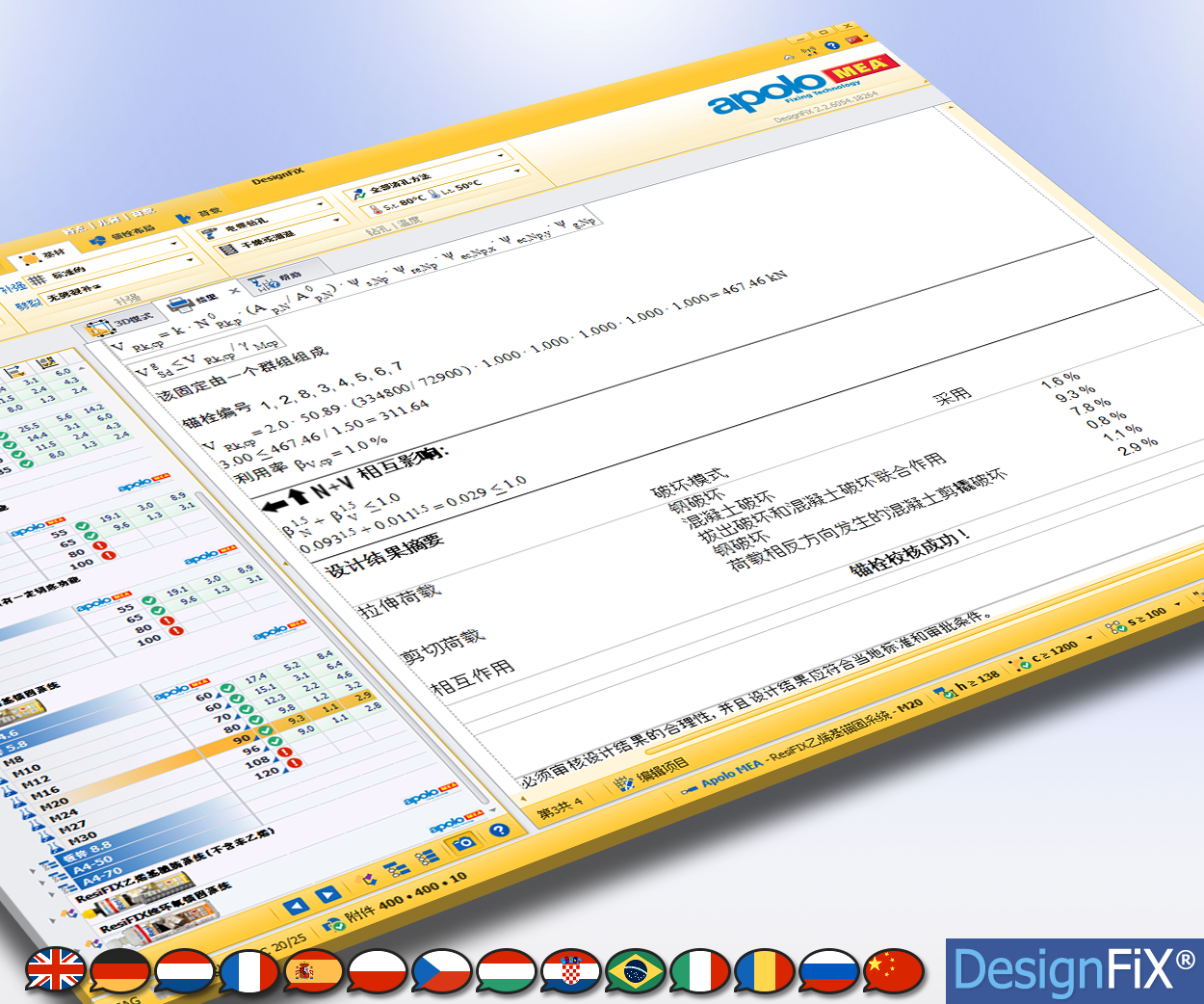Screen dimensions: 1204x1004
Task: Open the 无劈裂补强 splitting reinforcement dropdown
Action: click(120, 277)
